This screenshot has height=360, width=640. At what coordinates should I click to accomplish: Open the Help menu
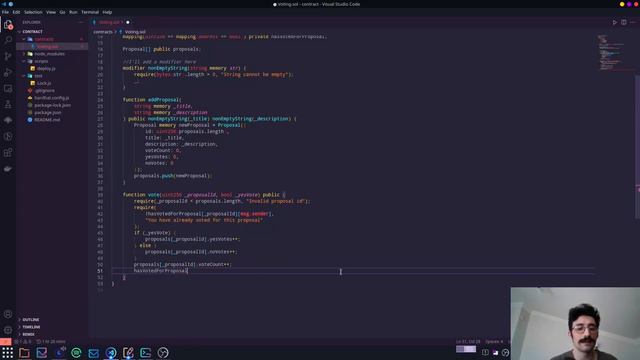pyautogui.click(x=107, y=12)
